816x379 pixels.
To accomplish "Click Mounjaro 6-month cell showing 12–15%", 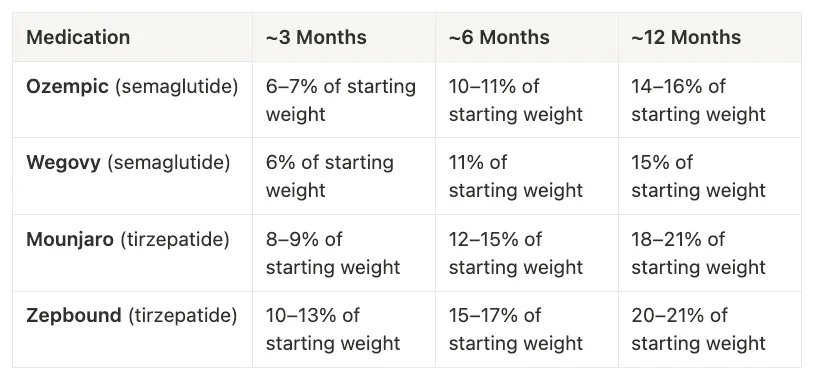I will point(516,253).
